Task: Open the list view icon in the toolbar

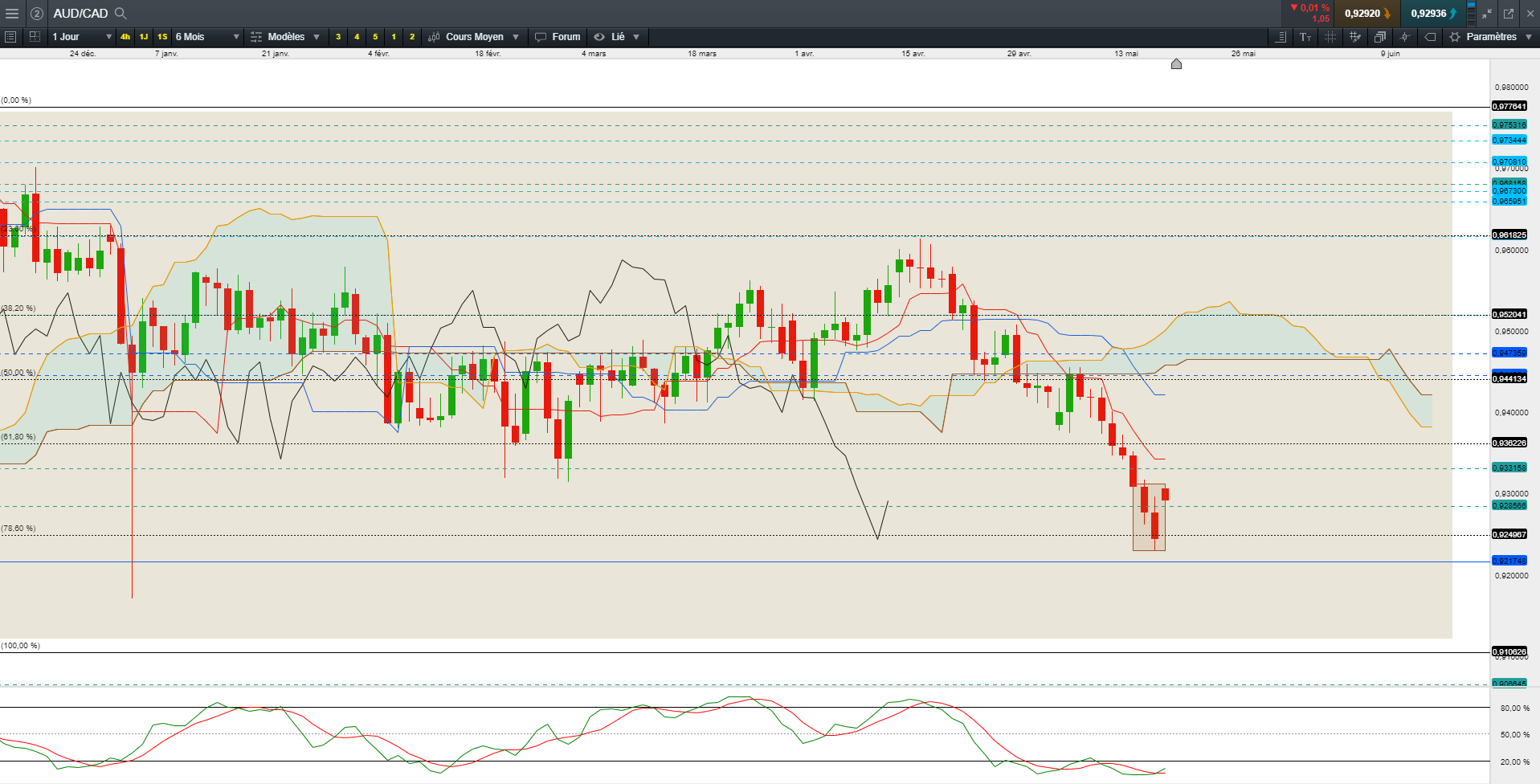Action: [x=10, y=37]
